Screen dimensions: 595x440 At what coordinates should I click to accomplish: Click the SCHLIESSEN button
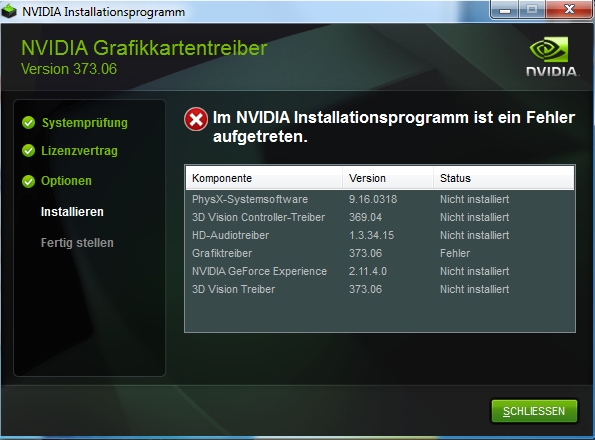tap(534, 411)
